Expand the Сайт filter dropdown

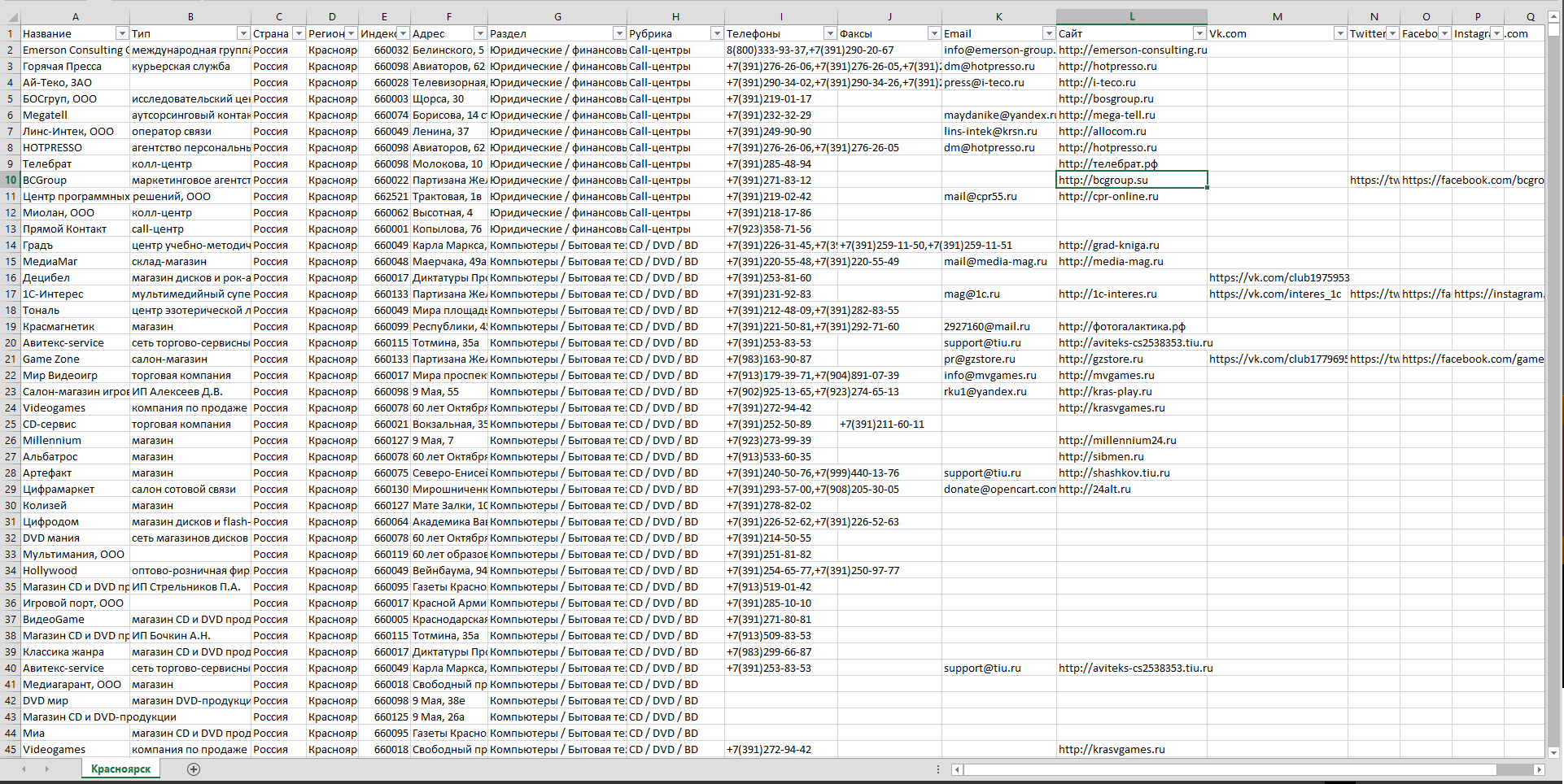click(x=1199, y=33)
